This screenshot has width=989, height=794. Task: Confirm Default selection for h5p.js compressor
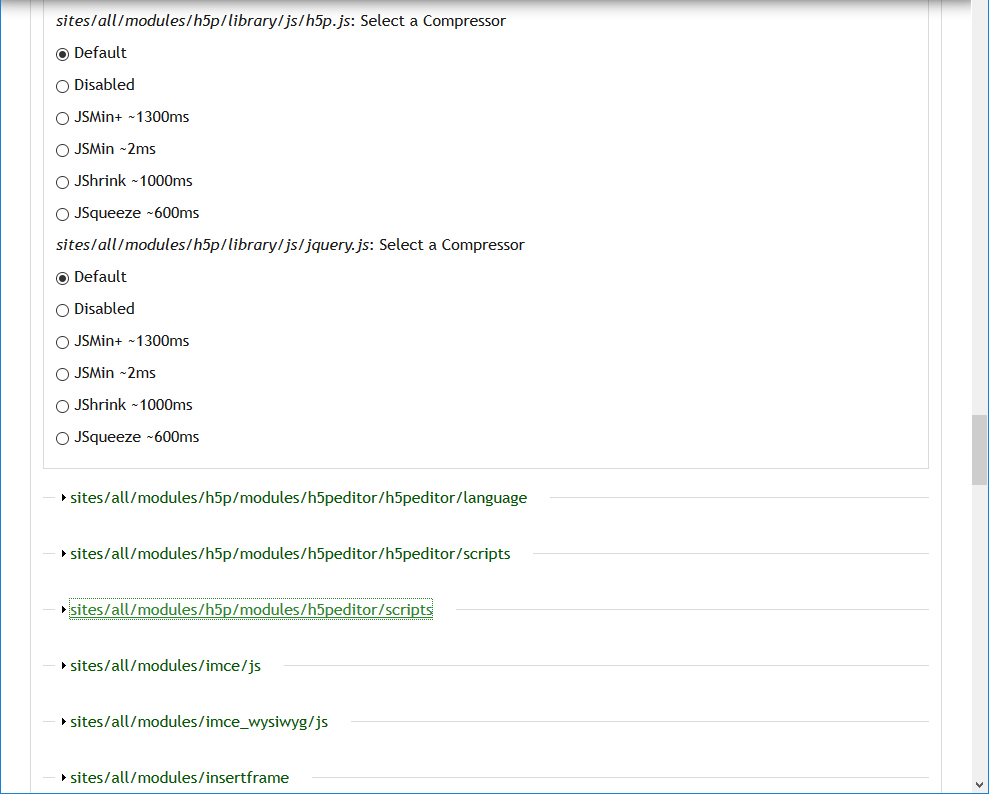tap(62, 54)
